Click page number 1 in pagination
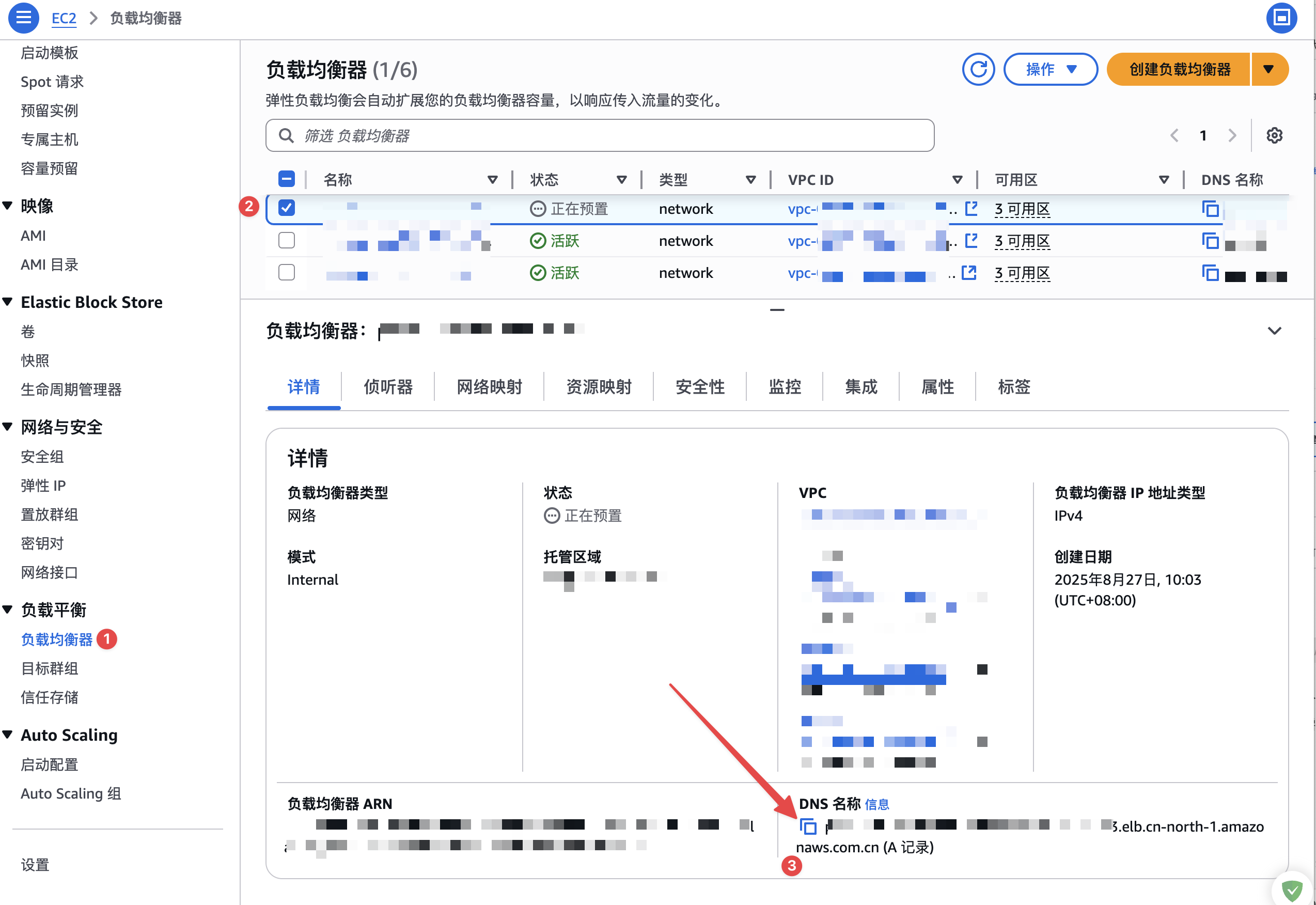 tap(1202, 135)
